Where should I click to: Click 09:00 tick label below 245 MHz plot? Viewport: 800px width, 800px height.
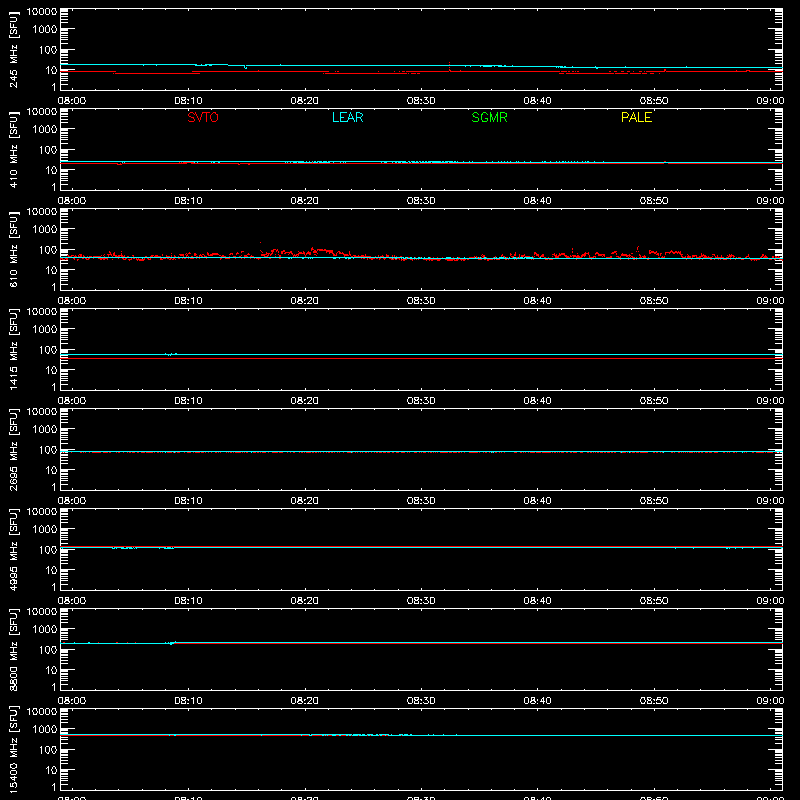(770, 101)
